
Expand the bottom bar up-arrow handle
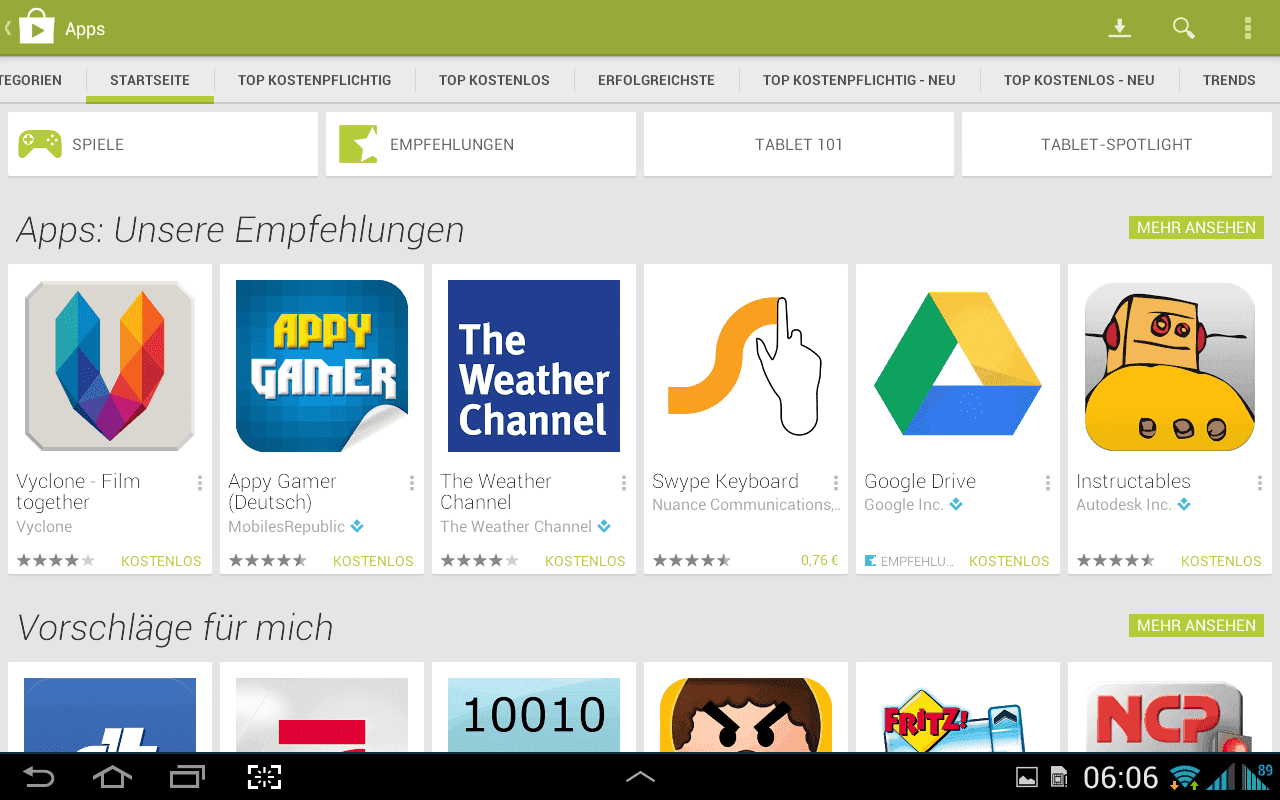coord(640,776)
